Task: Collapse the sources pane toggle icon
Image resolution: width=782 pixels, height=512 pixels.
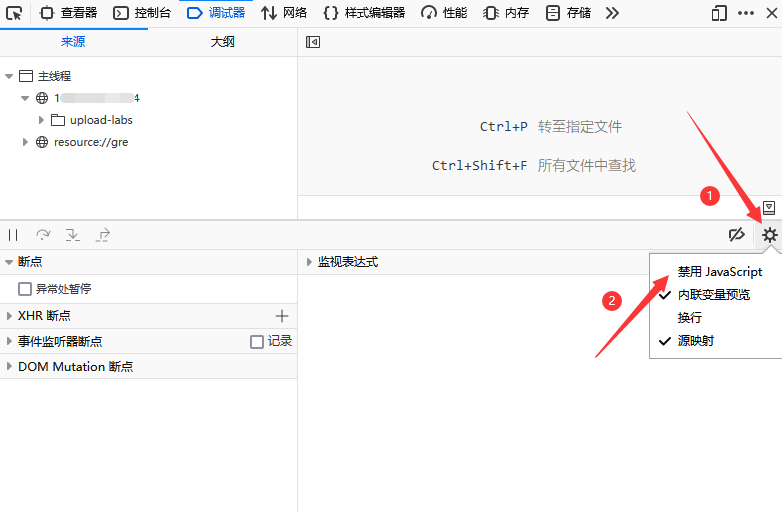Action: tap(313, 42)
